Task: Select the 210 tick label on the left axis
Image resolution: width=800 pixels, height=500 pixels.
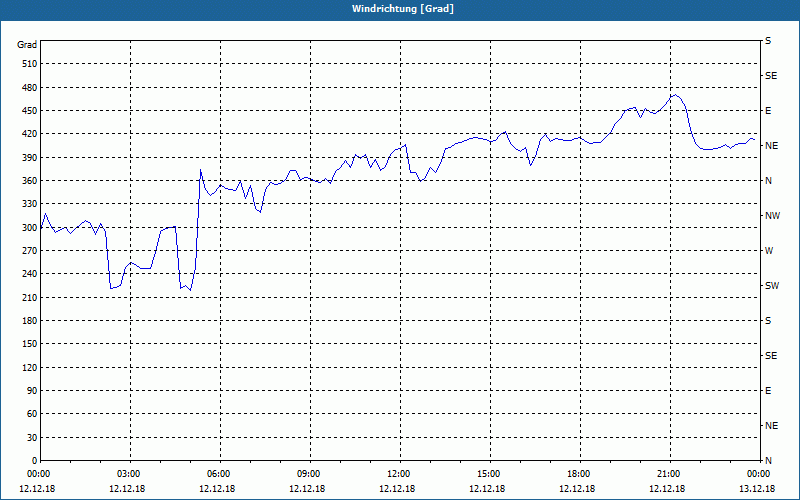Action: [x=30, y=297]
